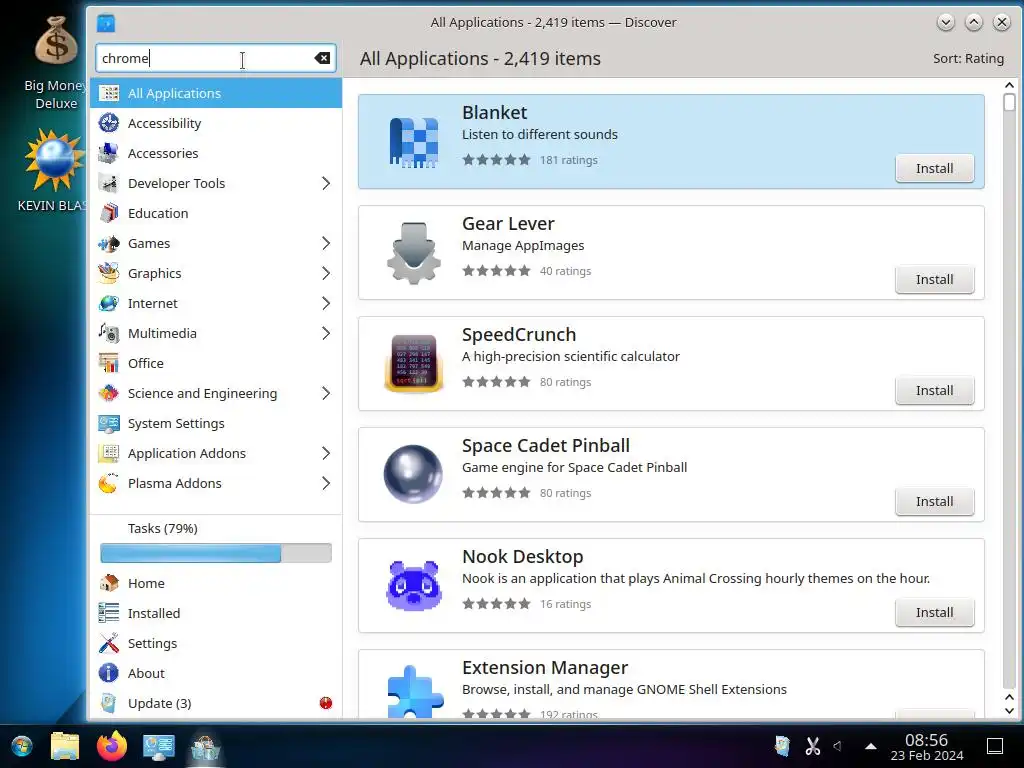Click the Gear Lever app icon
1024x768 pixels.
[414, 253]
